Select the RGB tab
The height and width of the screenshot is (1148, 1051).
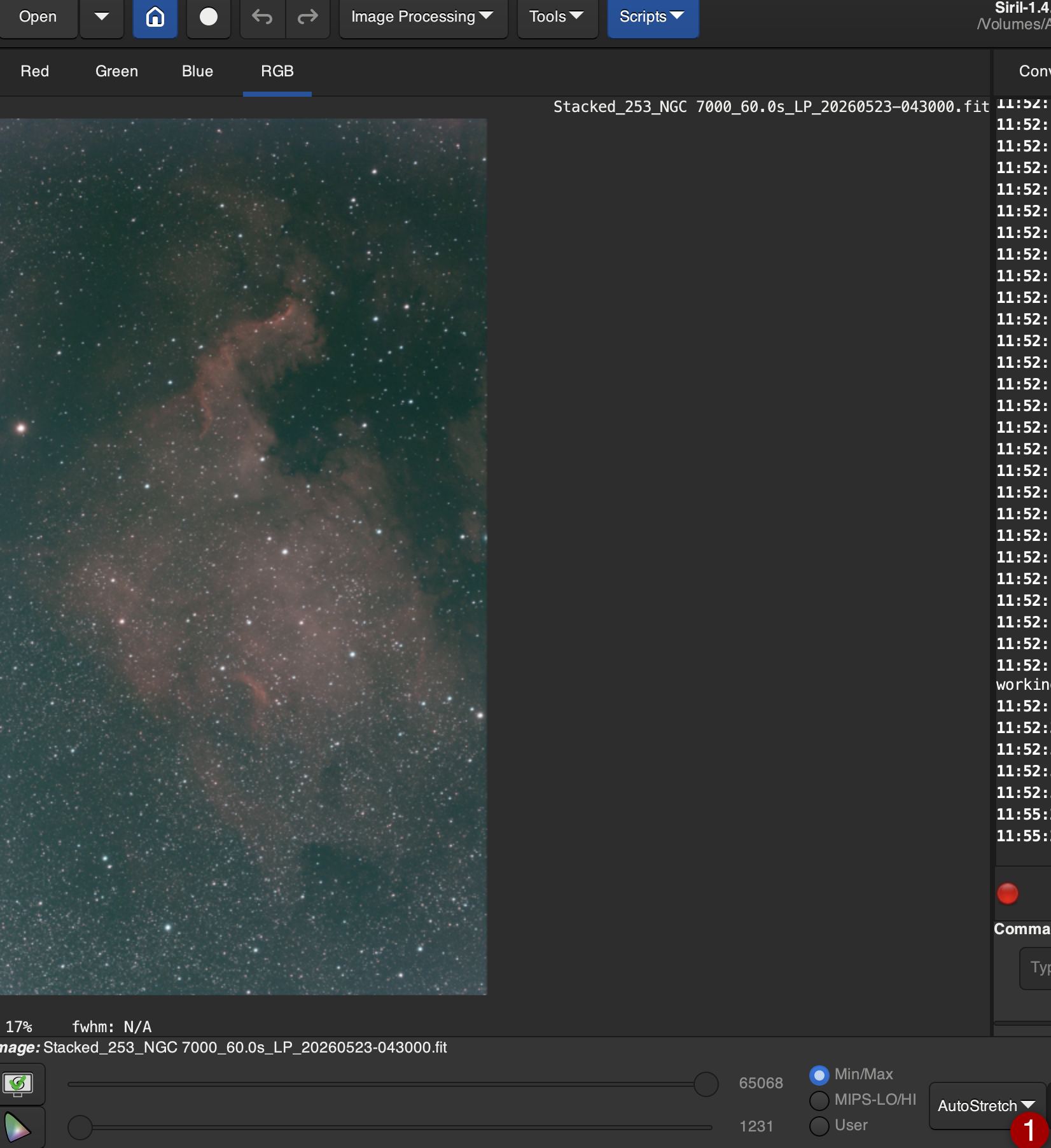click(x=277, y=71)
